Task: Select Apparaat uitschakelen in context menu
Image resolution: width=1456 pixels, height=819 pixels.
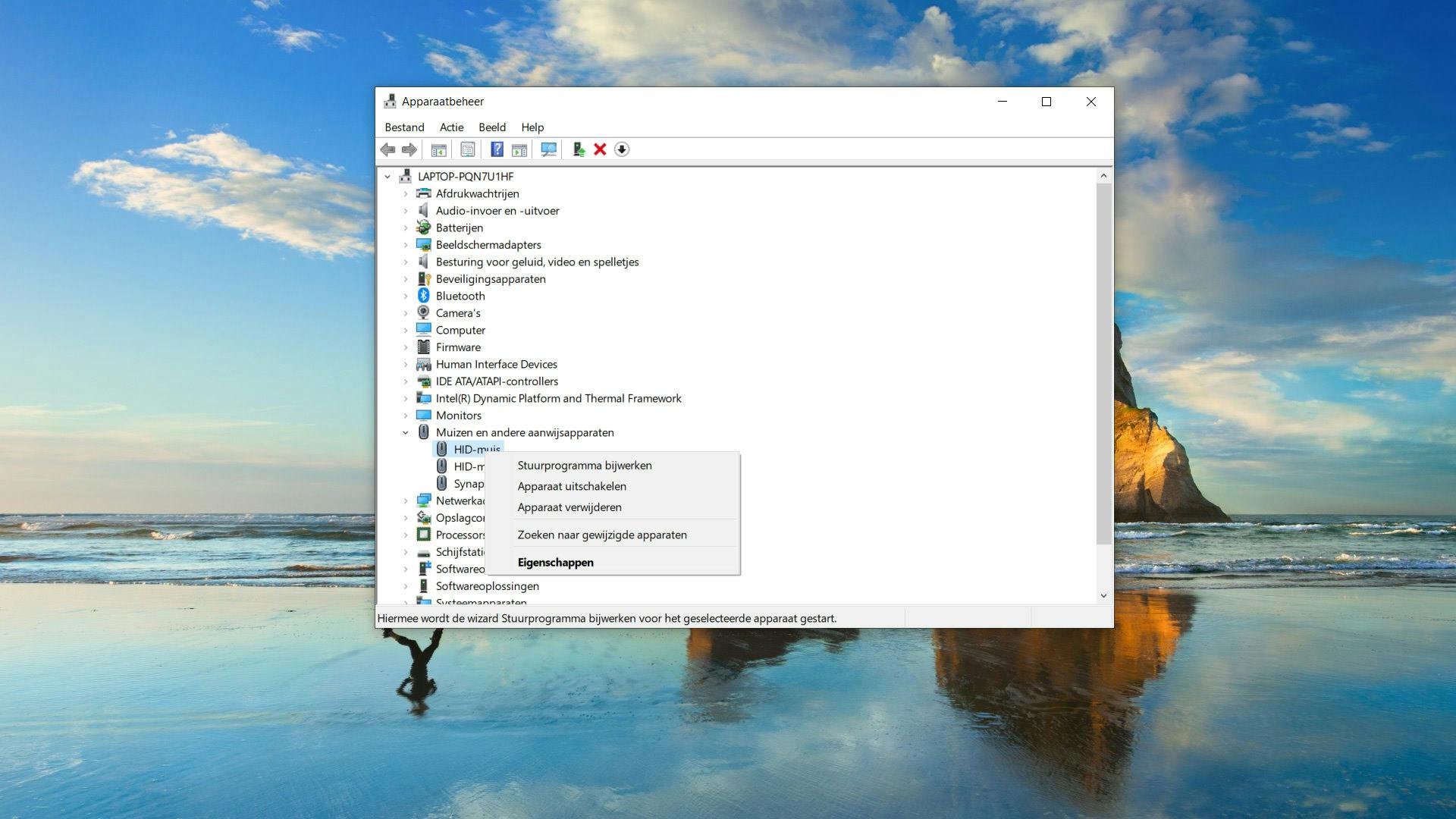Action: [571, 486]
